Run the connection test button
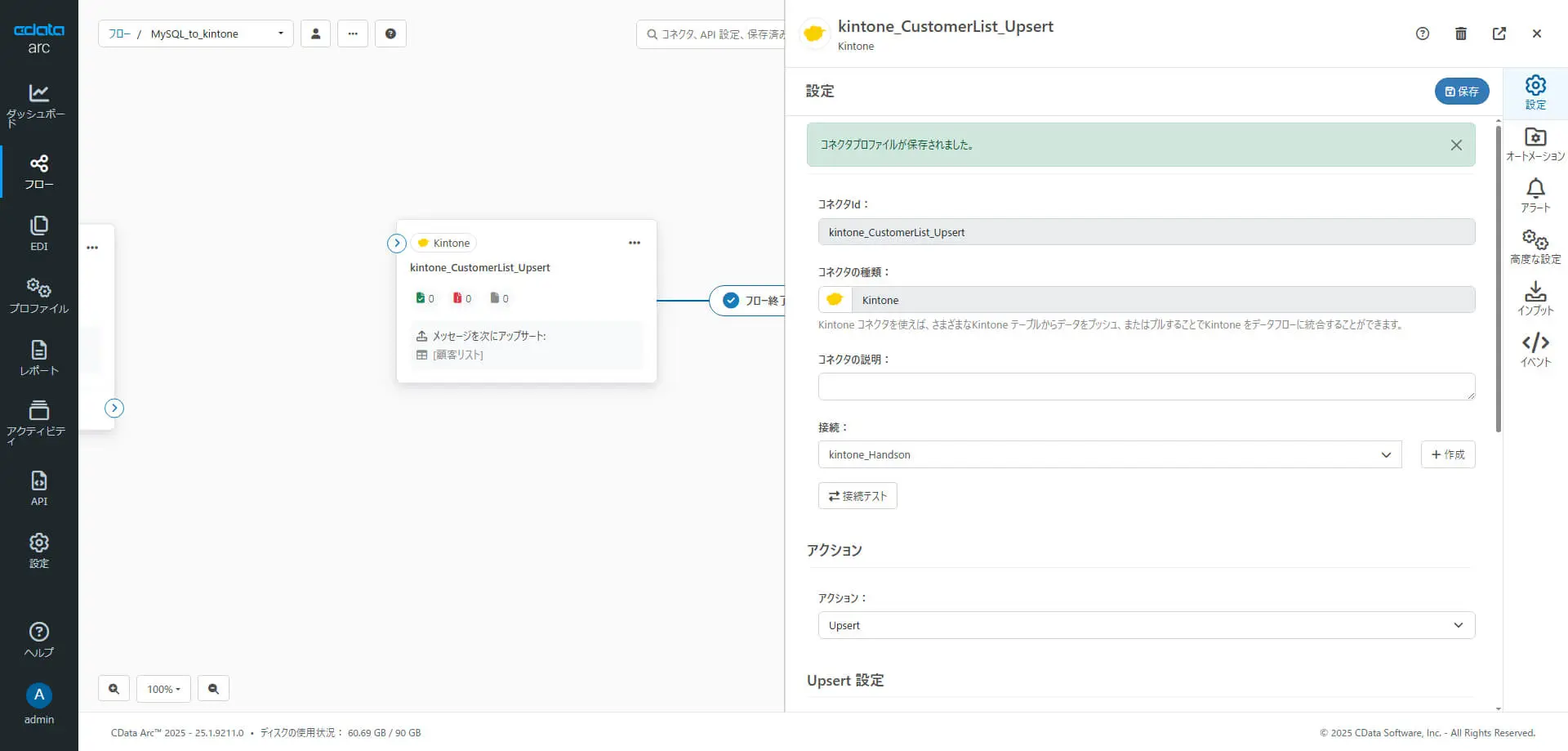 pos(857,496)
